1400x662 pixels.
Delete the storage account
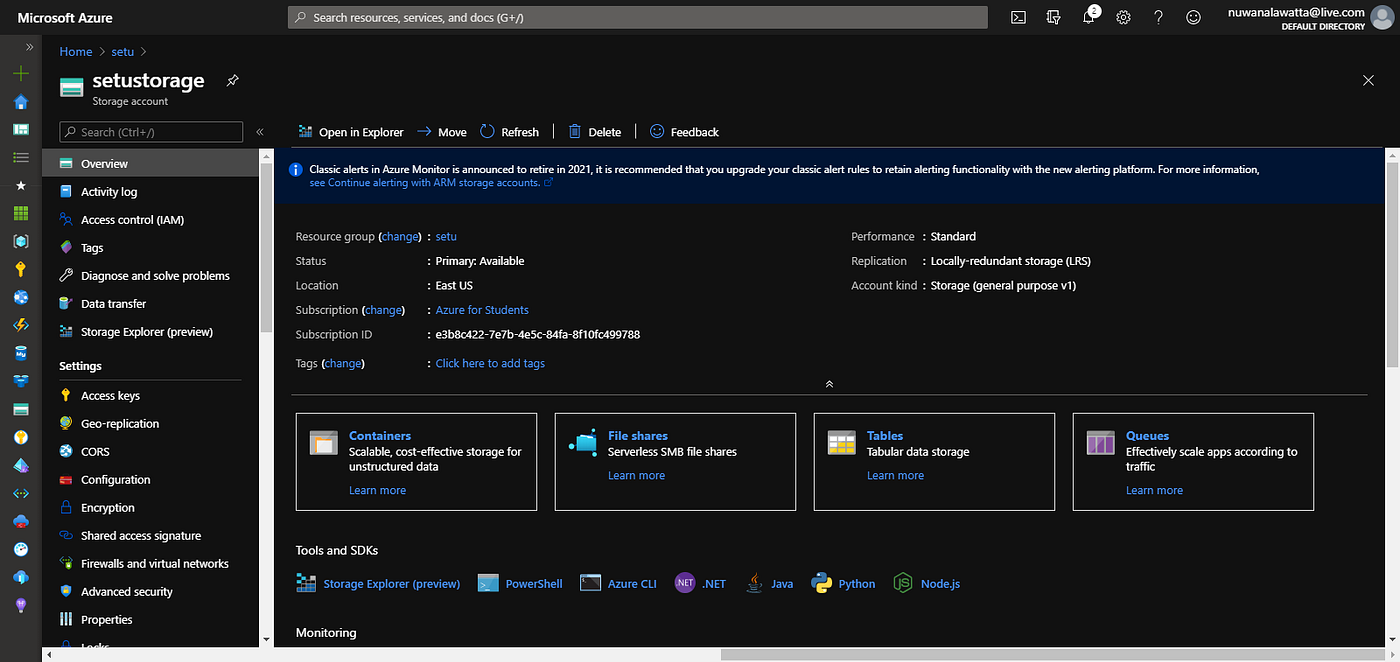594,132
